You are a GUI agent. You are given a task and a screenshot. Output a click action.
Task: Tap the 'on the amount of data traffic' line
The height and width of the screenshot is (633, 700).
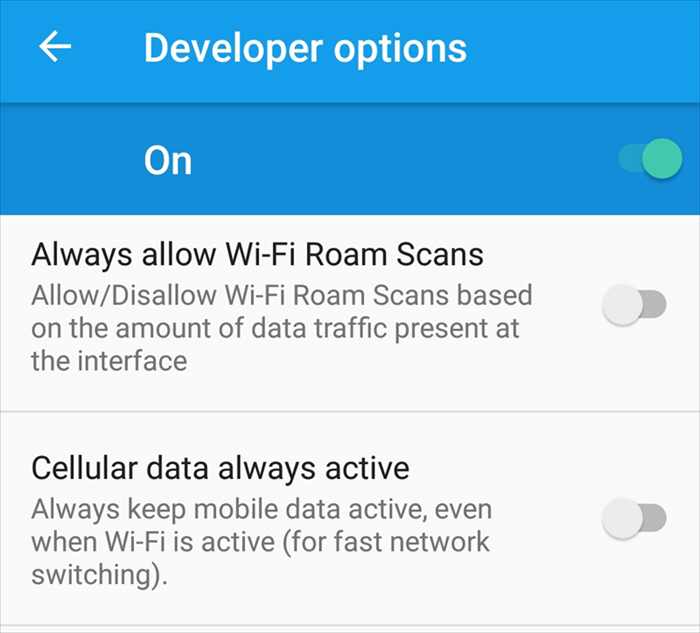pos(275,329)
